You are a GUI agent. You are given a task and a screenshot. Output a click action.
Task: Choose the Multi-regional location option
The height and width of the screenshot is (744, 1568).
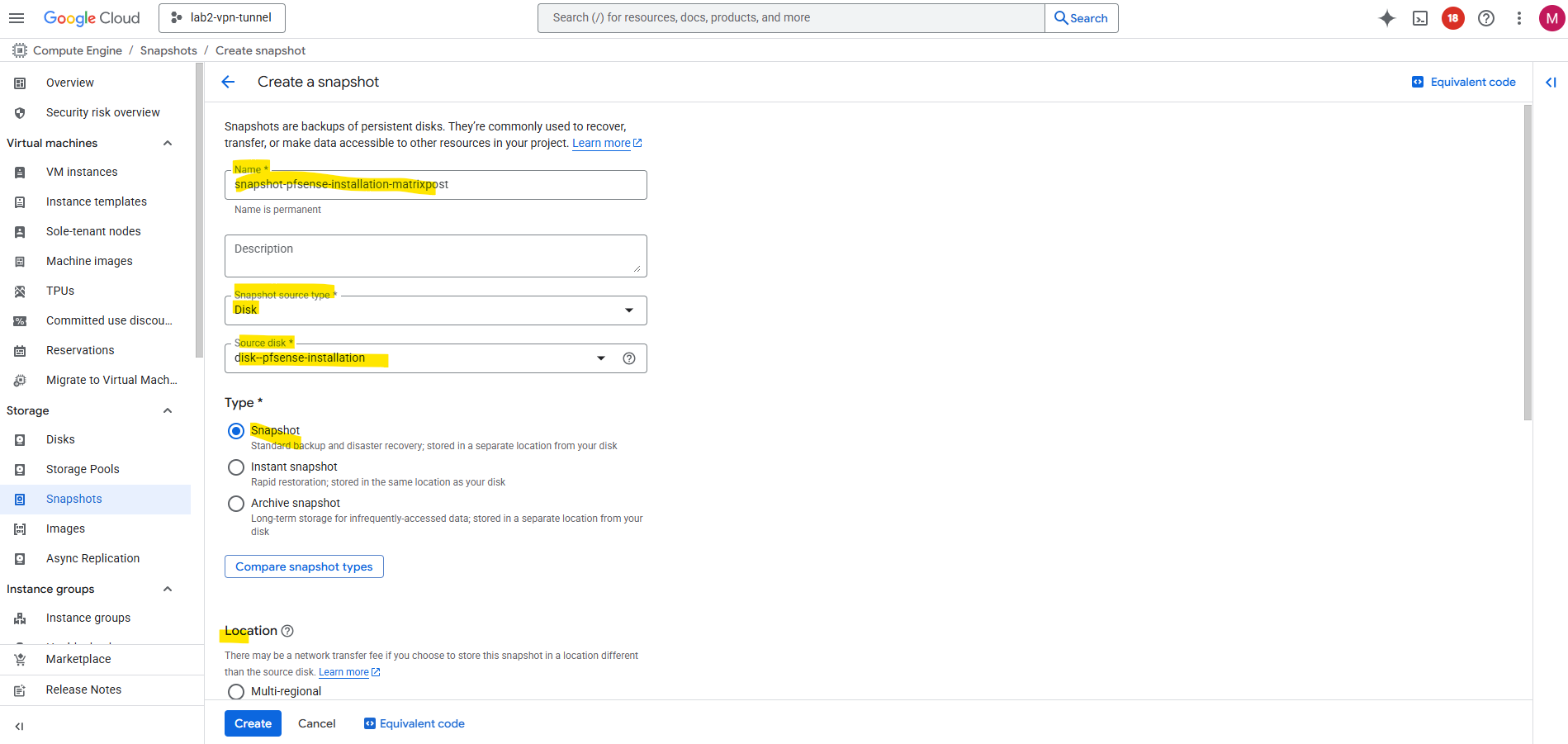coord(236,691)
